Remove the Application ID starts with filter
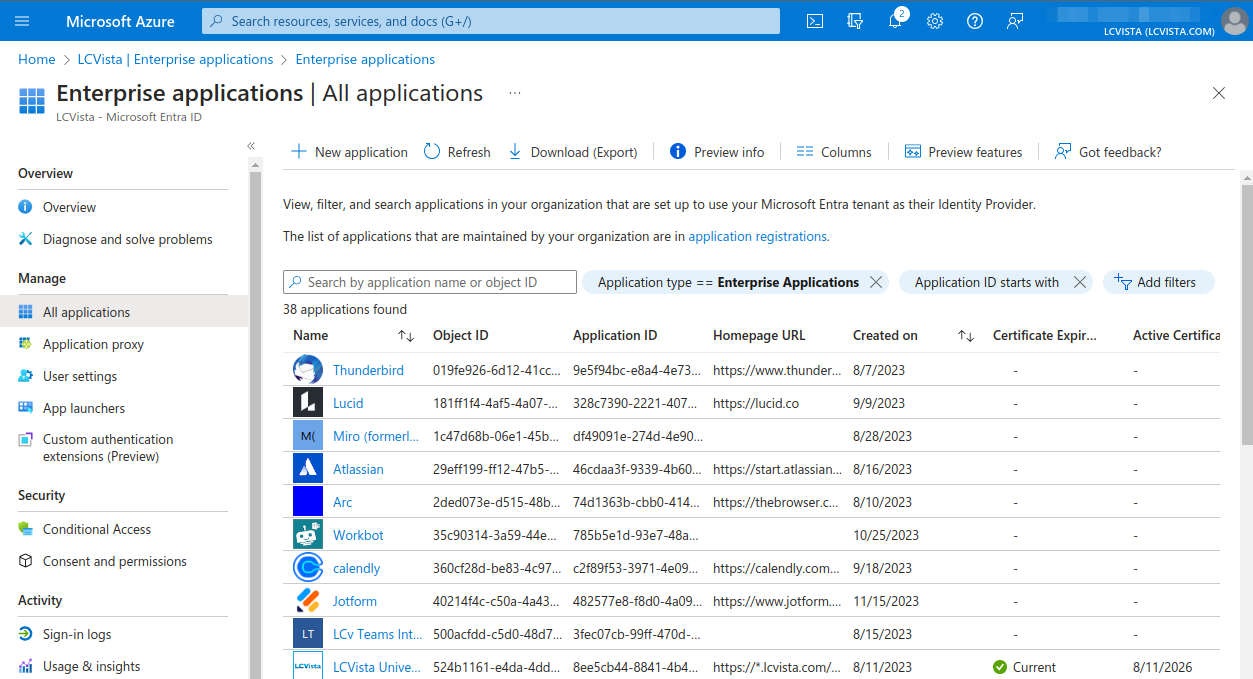Image resolution: width=1253 pixels, height=679 pixels. (x=1079, y=282)
